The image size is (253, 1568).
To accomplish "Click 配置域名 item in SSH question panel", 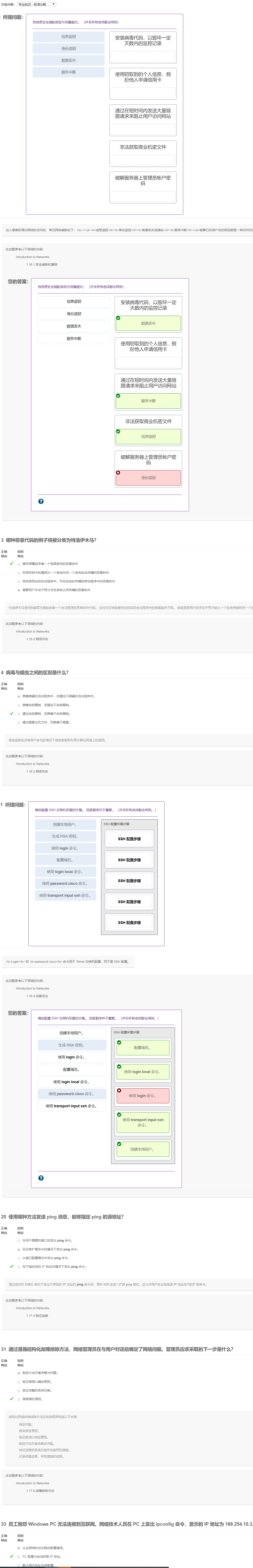I will (66, 860).
